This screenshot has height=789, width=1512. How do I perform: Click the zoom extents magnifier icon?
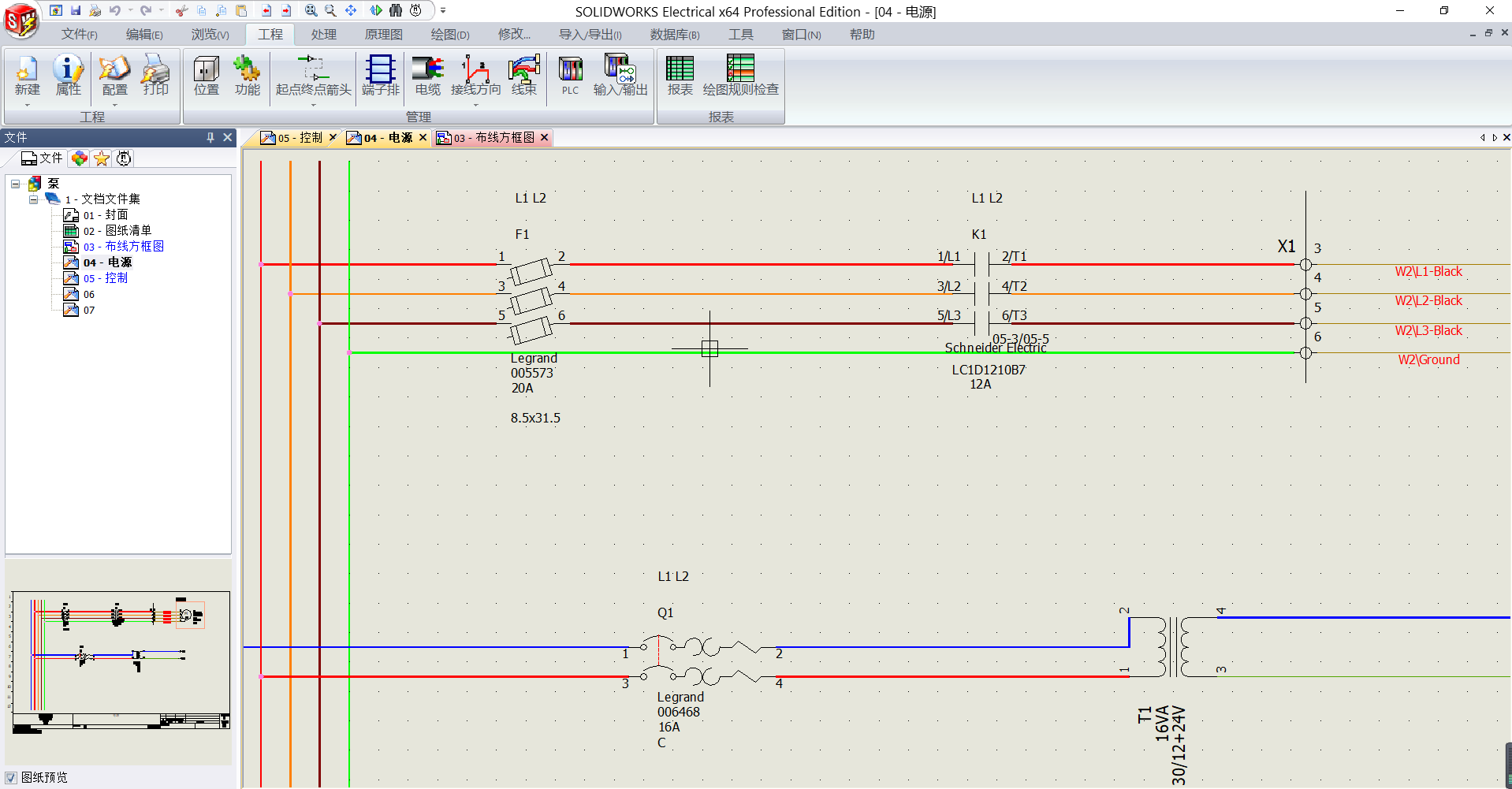click(311, 10)
